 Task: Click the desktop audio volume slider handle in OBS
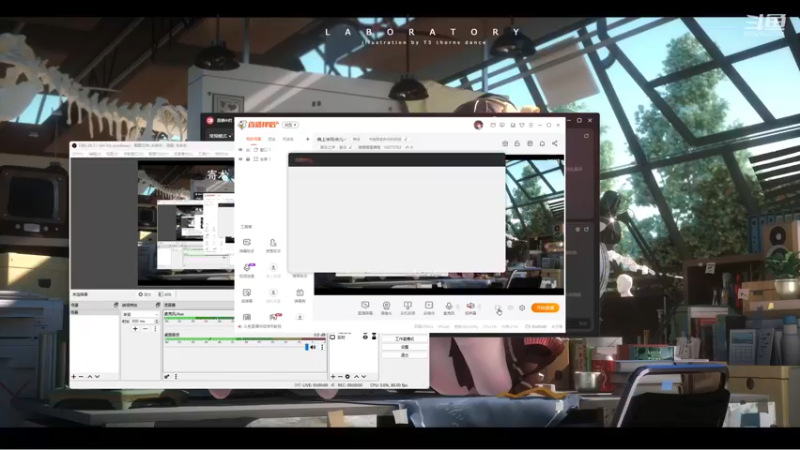point(307,347)
